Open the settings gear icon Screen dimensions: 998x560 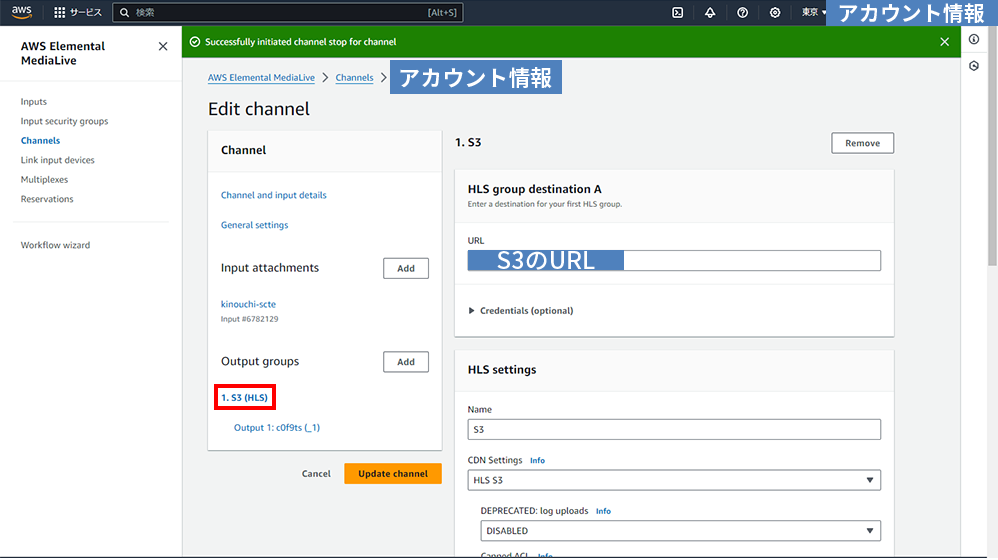[775, 12]
